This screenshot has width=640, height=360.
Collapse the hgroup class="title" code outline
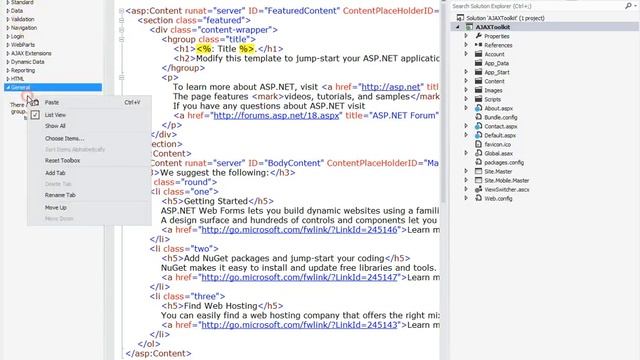pyautogui.click(x=122, y=39)
